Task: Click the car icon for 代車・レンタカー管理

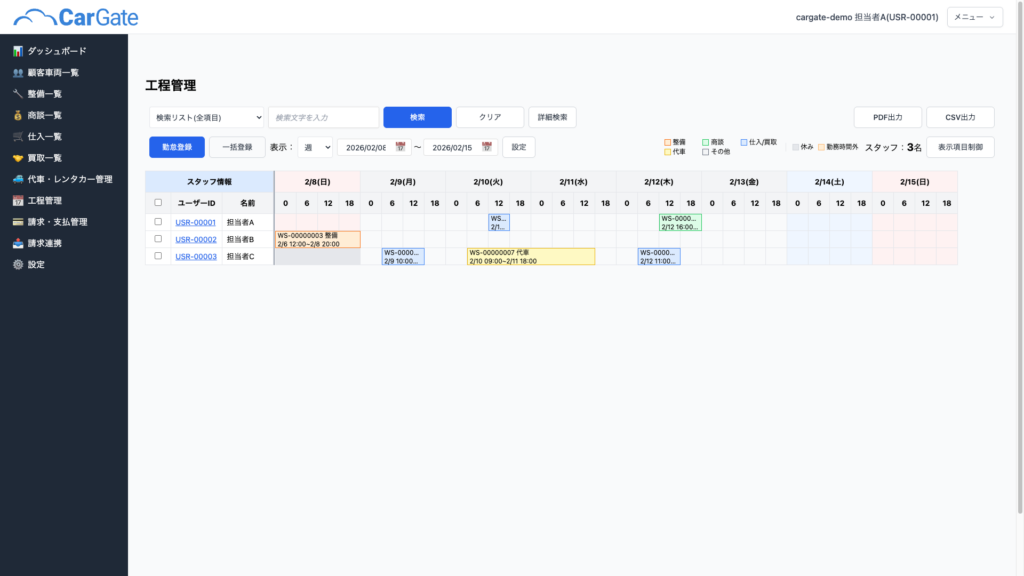Action: coord(18,180)
